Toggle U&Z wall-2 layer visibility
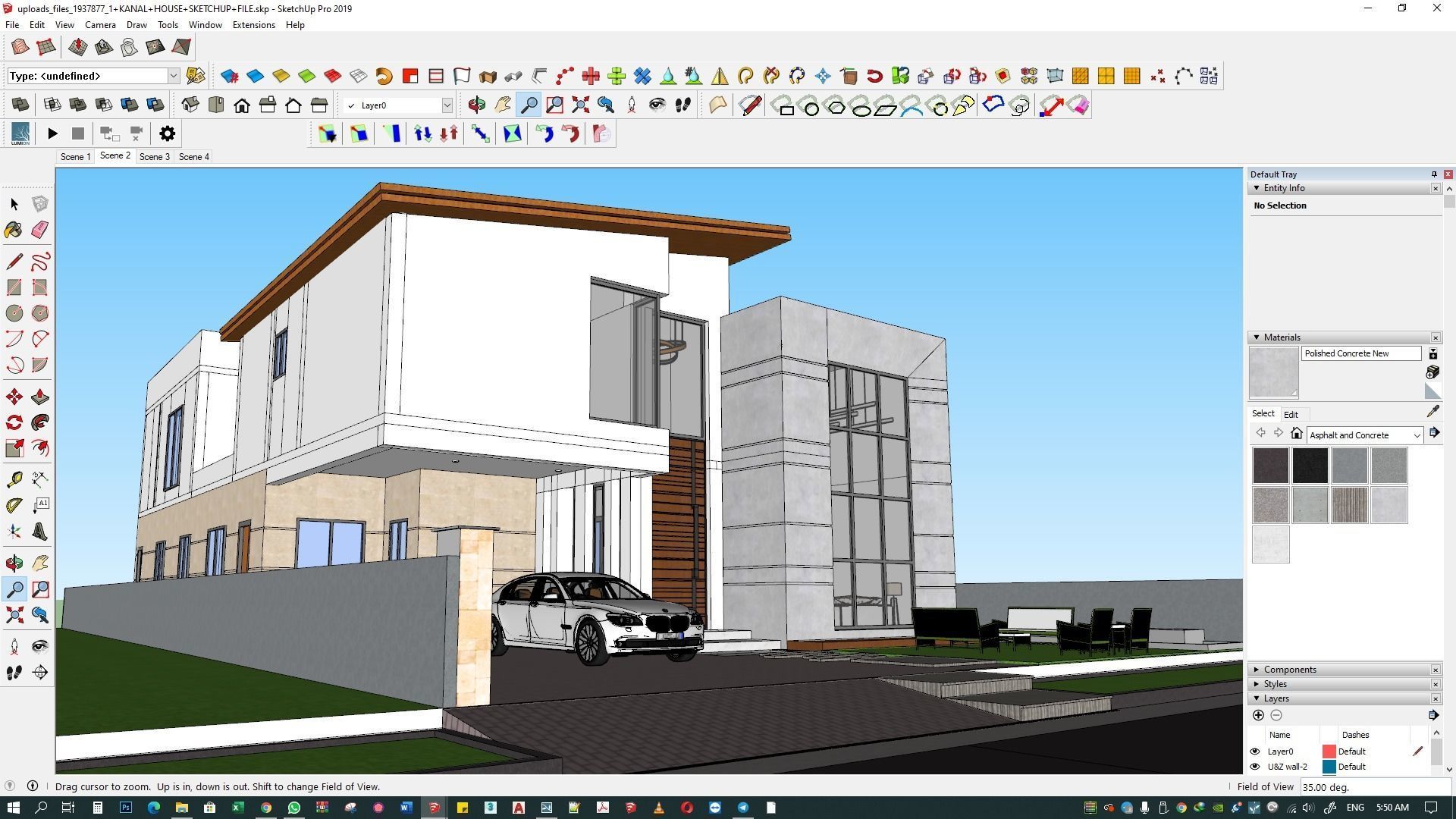The image size is (1456, 819). (x=1255, y=767)
